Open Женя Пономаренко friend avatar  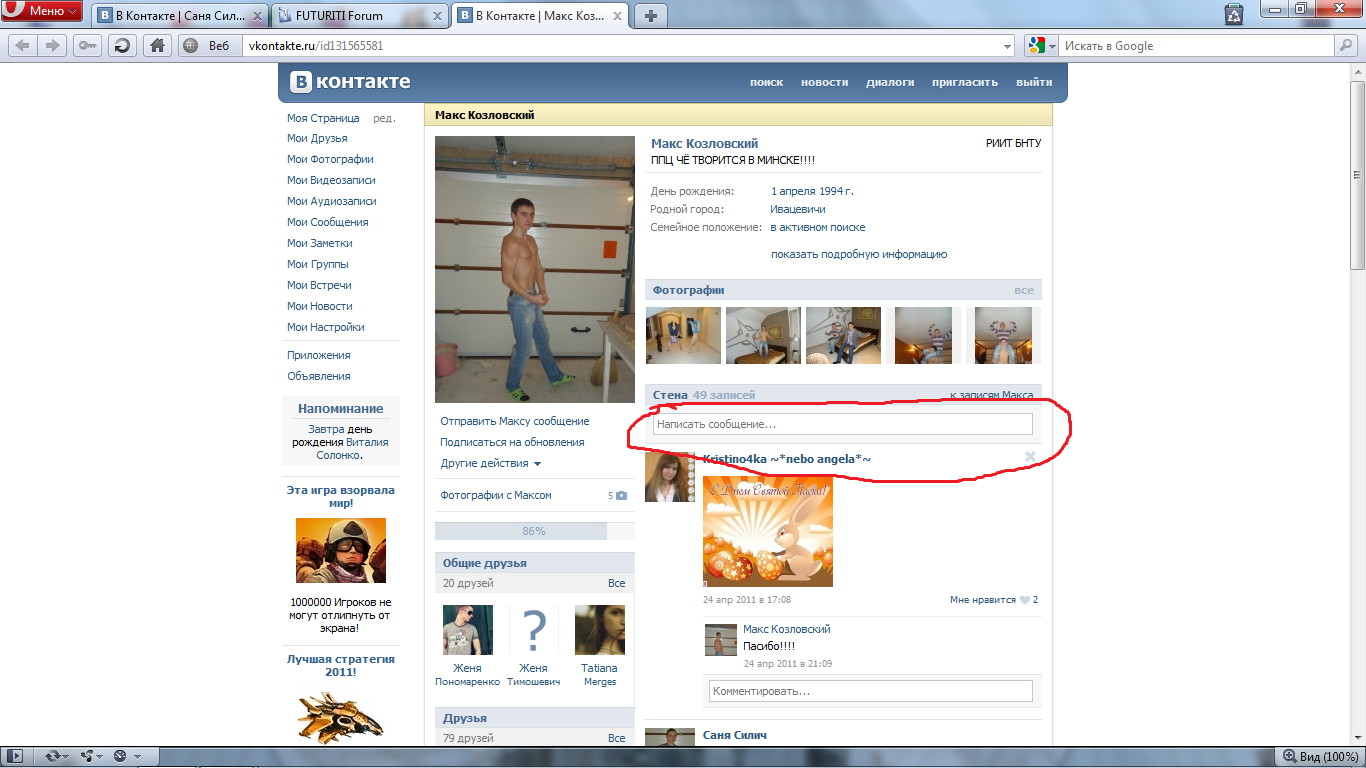(467, 630)
